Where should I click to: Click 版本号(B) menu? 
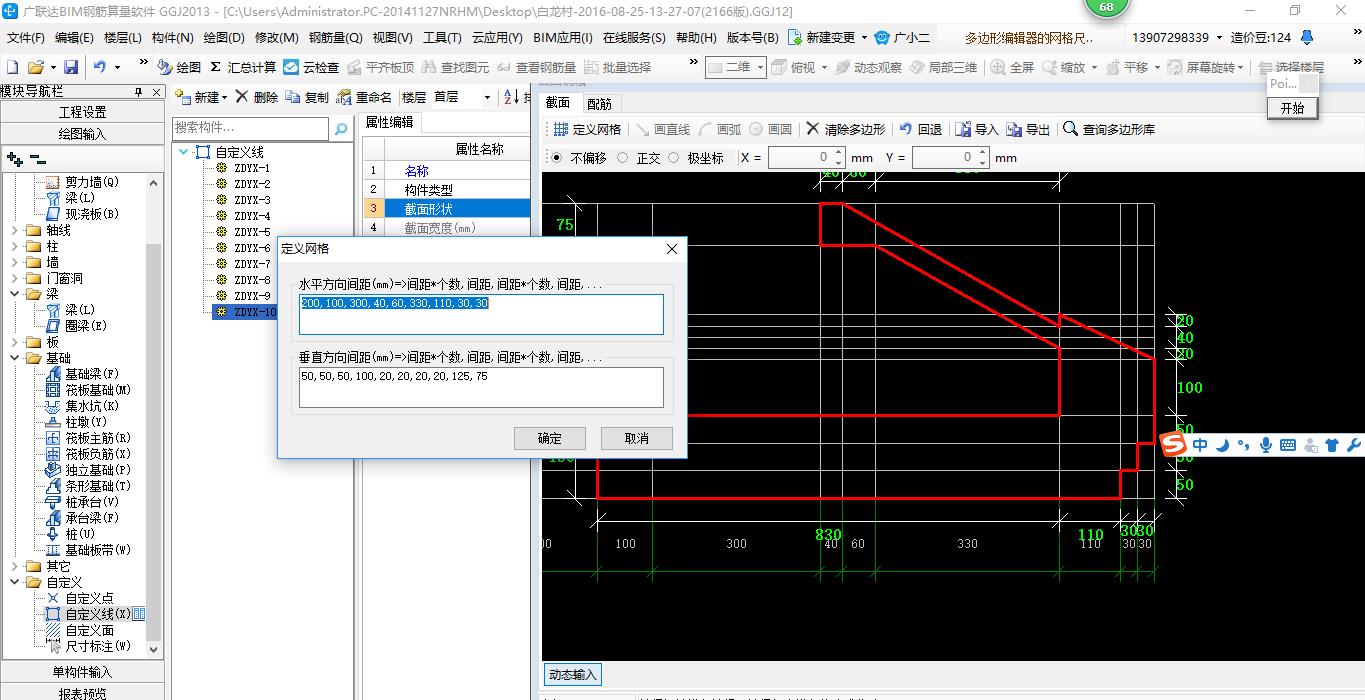[x=752, y=37]
